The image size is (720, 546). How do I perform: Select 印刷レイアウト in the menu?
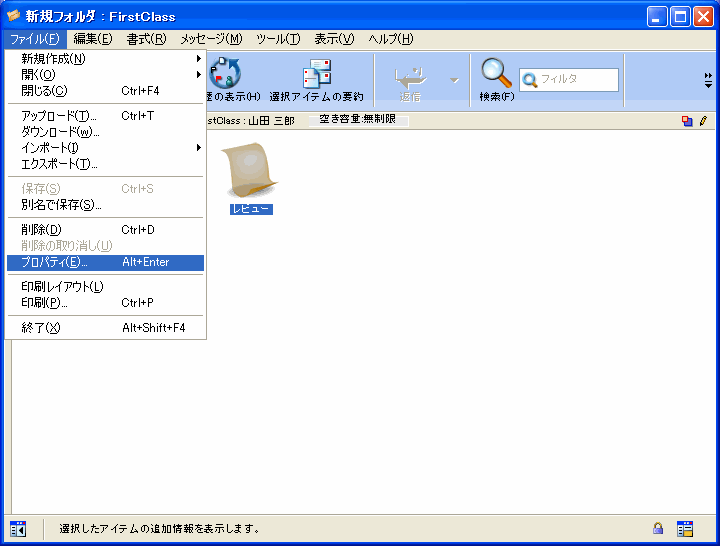[63, 287]
